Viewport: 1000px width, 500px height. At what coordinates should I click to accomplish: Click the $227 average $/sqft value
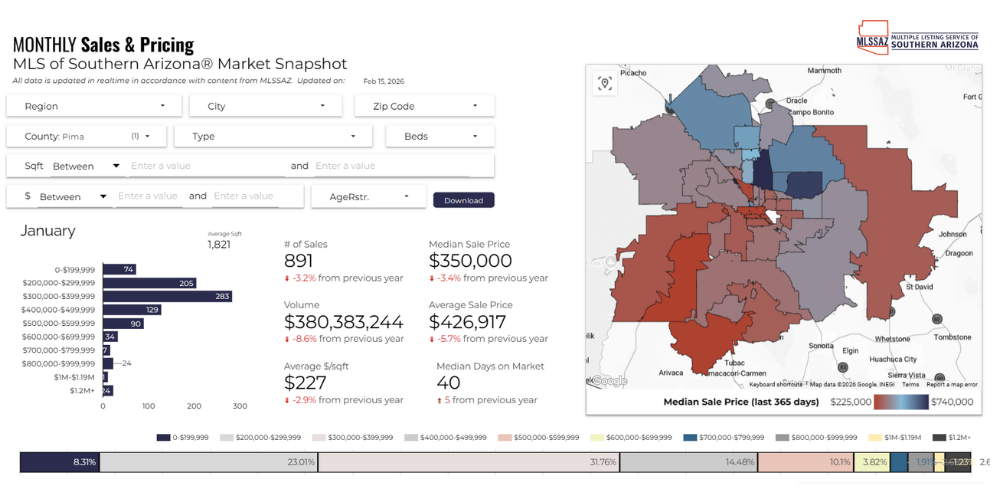pyautogui.click(x=305, y=383)
